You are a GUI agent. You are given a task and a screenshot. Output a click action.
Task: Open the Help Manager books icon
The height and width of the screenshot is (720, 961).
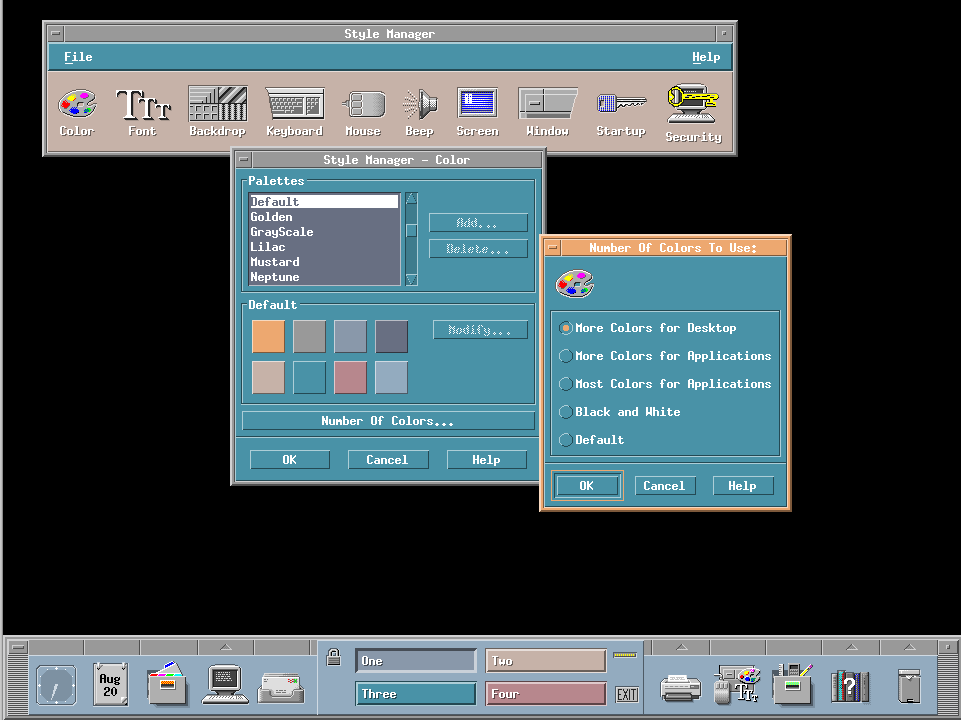tap(850, 686)
